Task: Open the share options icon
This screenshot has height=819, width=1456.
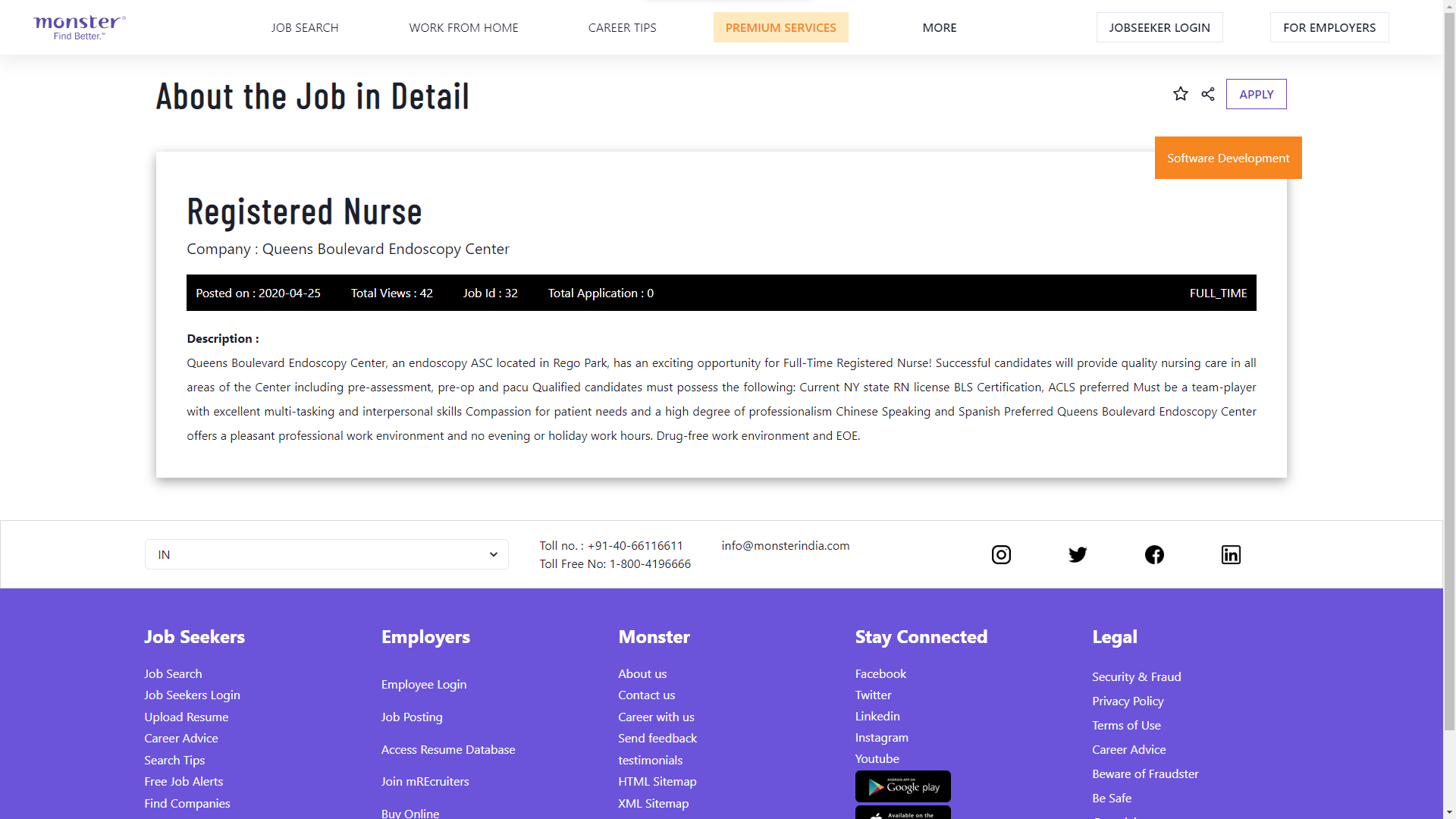Action: click(1208, 93)
